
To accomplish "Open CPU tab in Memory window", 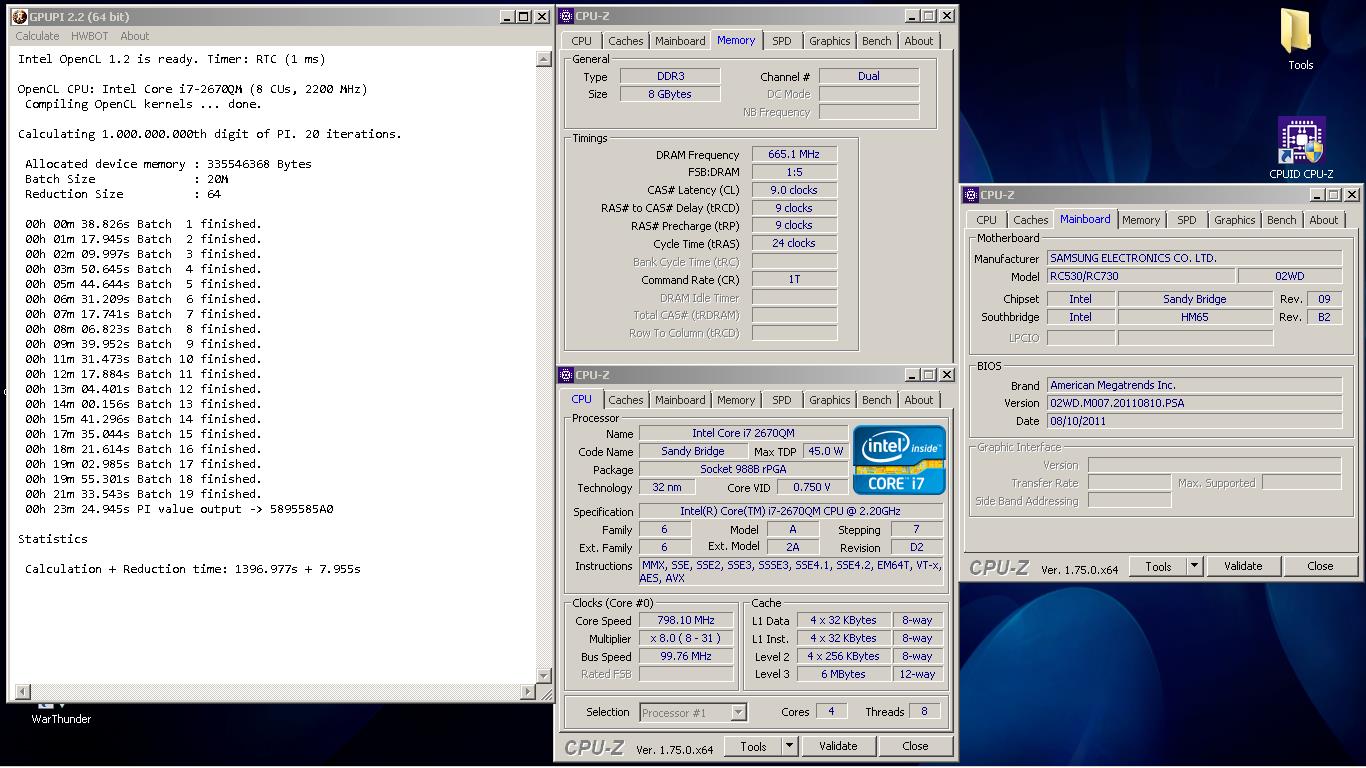I will point(581,41).
